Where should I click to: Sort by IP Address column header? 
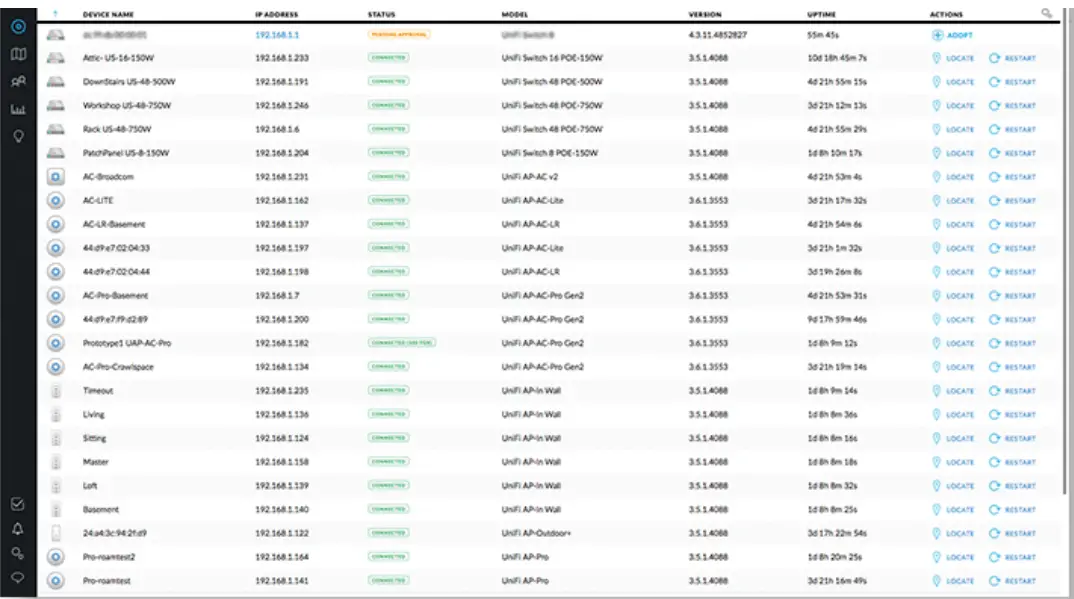click(x=277, y=14)
